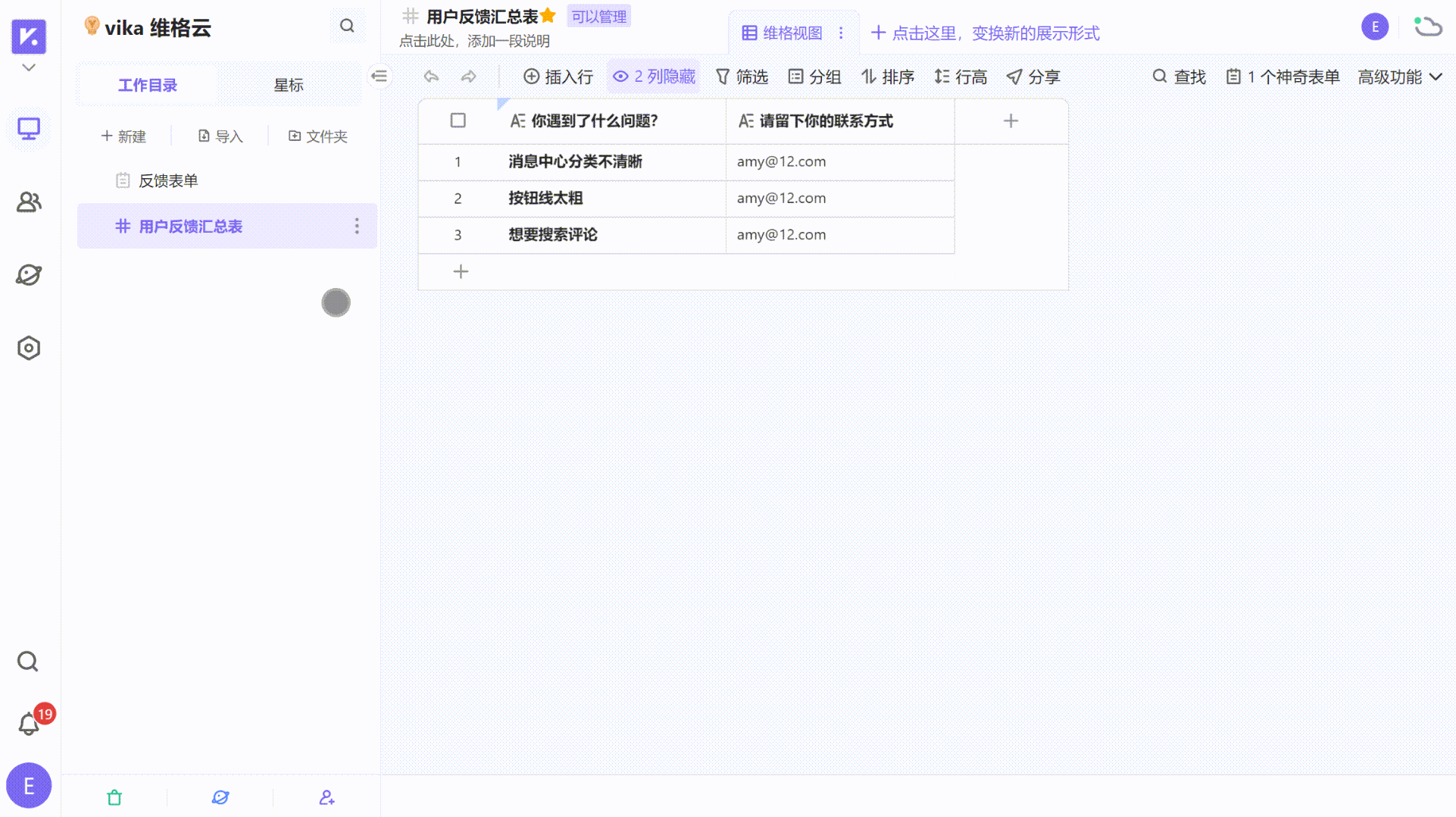Add a record with the bottom plus button
The image size is (1456, 817).
[461, 271]
